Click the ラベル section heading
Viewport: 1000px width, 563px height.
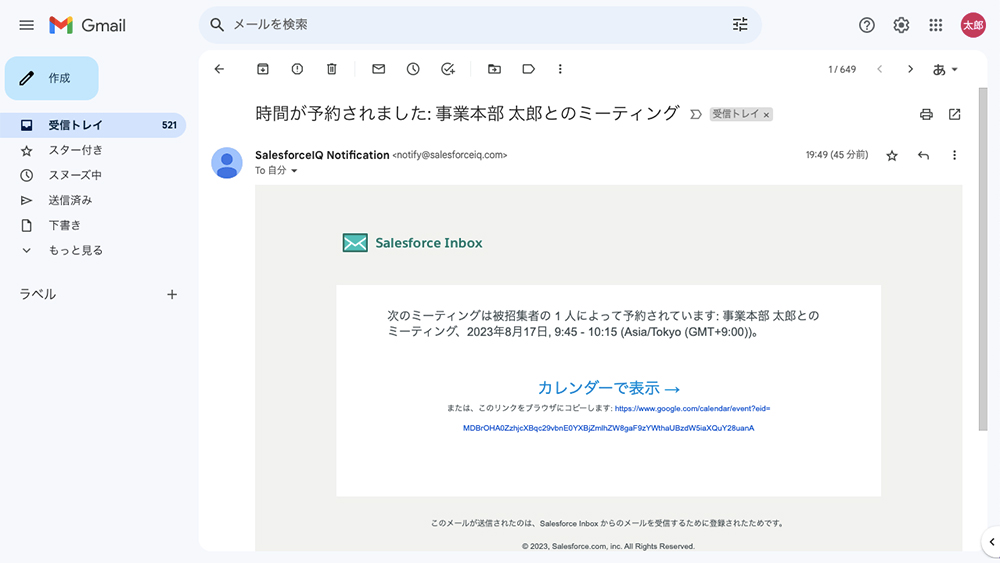pos(37,295)
